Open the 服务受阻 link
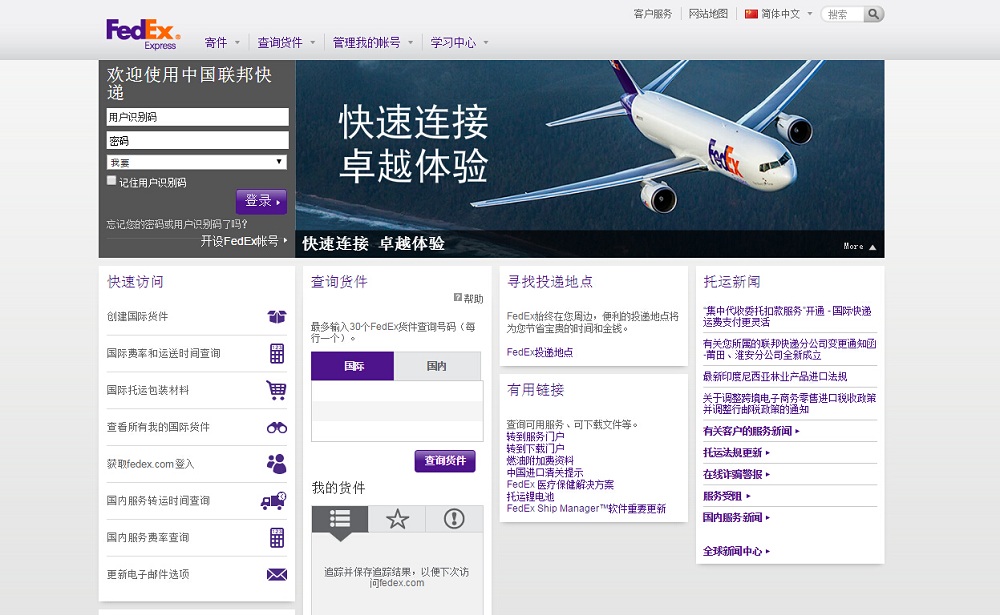 726,496
